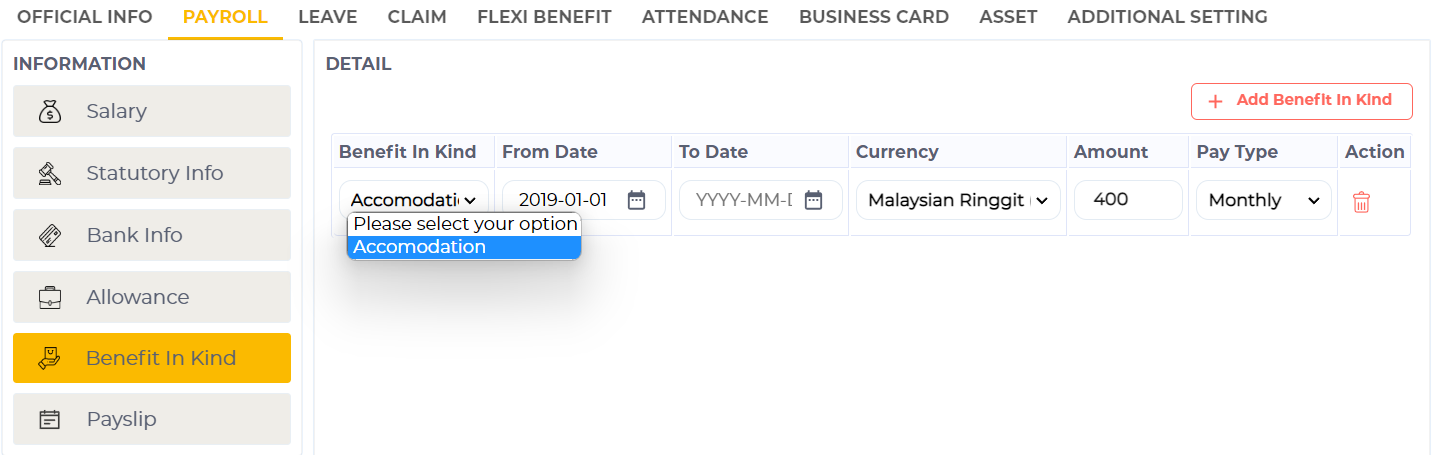This screenshot has height=455, width=1432.
Task: Switch to the Leave tab
Action: point(327,17)
